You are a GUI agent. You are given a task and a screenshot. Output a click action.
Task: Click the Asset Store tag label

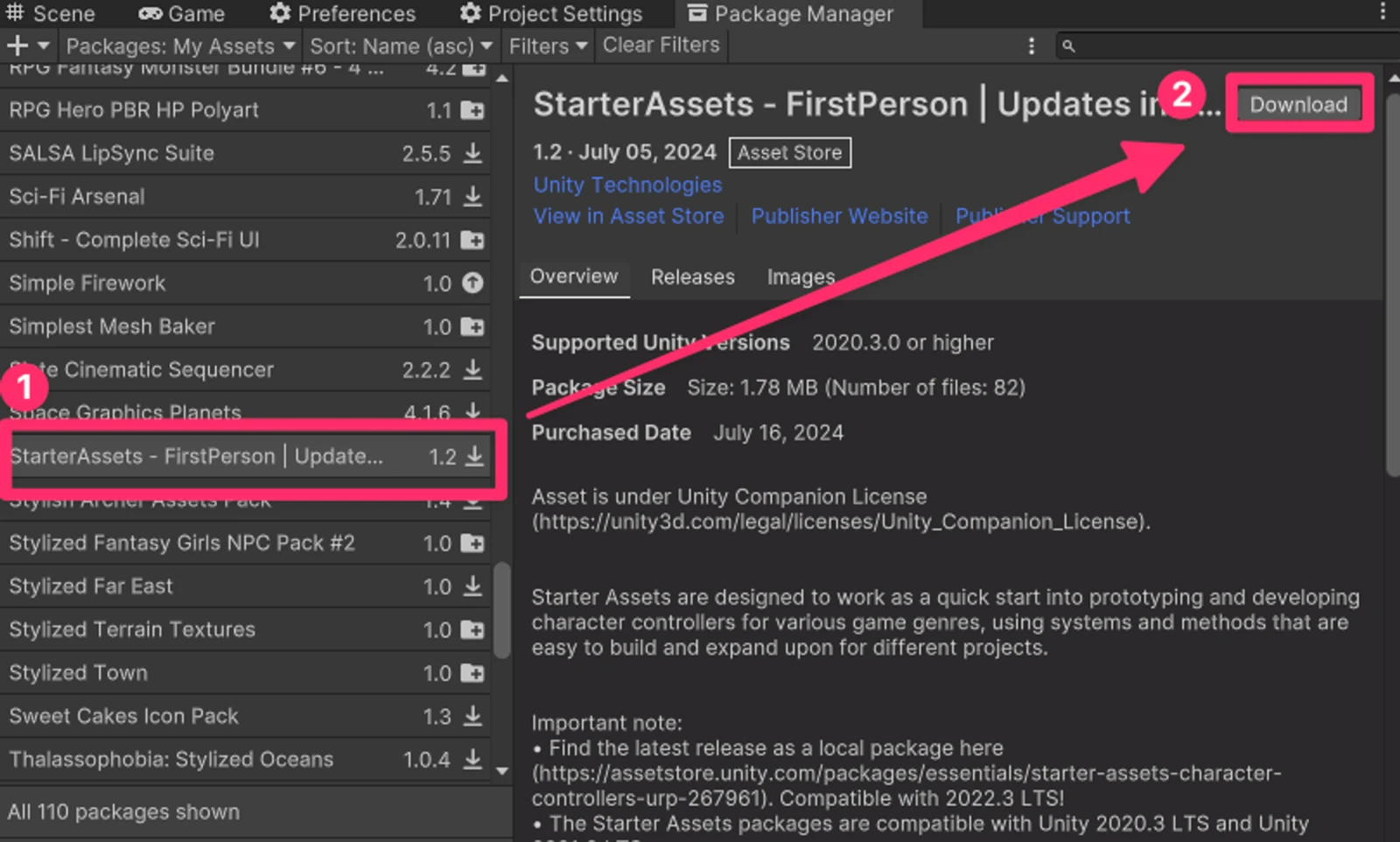(789, 152)
